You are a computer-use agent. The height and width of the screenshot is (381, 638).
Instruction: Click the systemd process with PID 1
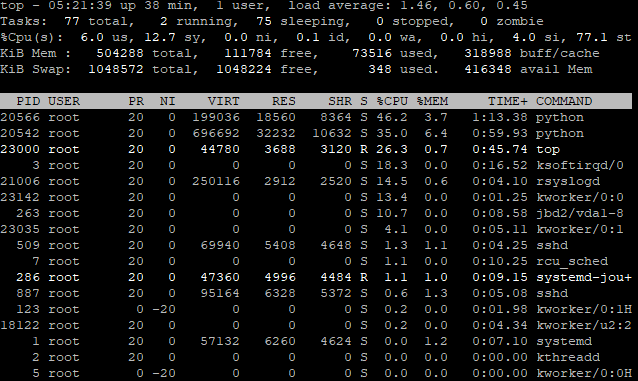(x=316, y=341)
